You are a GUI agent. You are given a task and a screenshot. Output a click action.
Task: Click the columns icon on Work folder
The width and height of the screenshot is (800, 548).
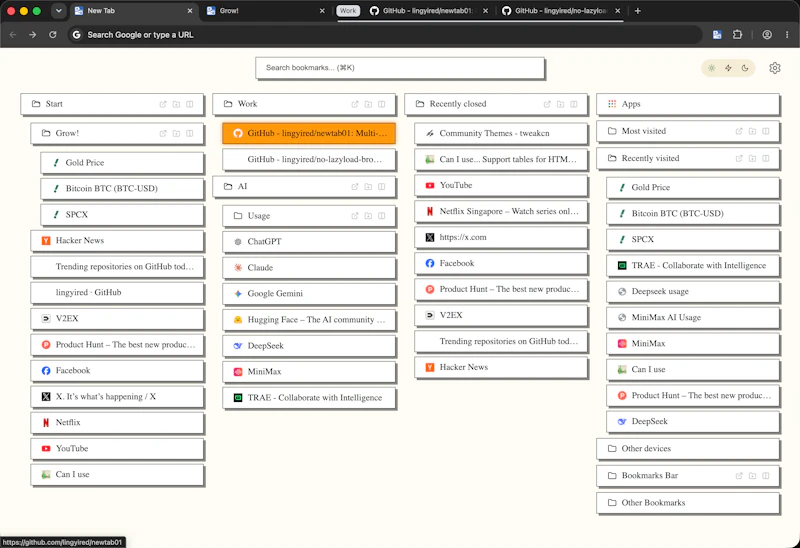(x=381, y=104)
